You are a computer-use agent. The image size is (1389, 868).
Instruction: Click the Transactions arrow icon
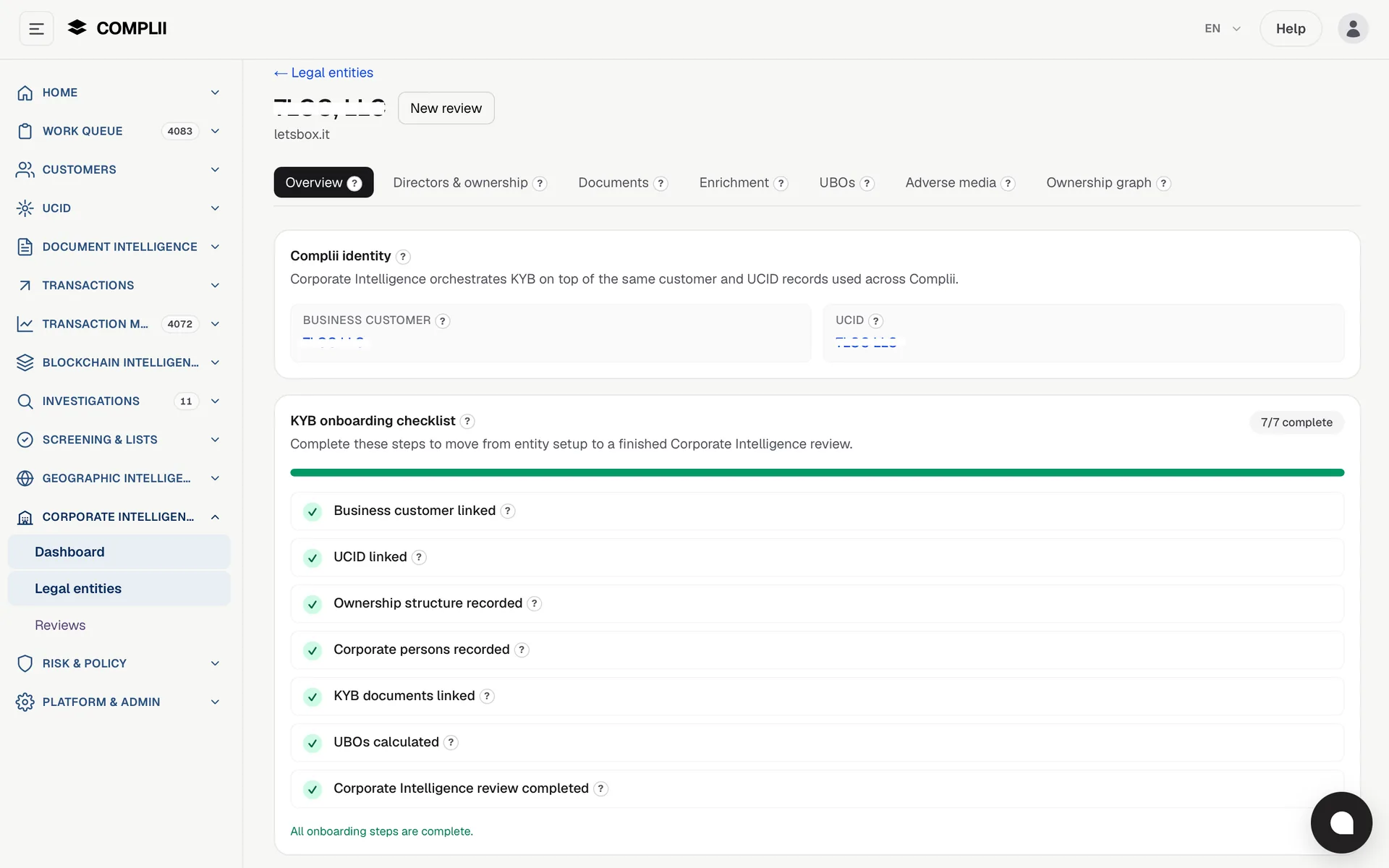coord(25,285)
